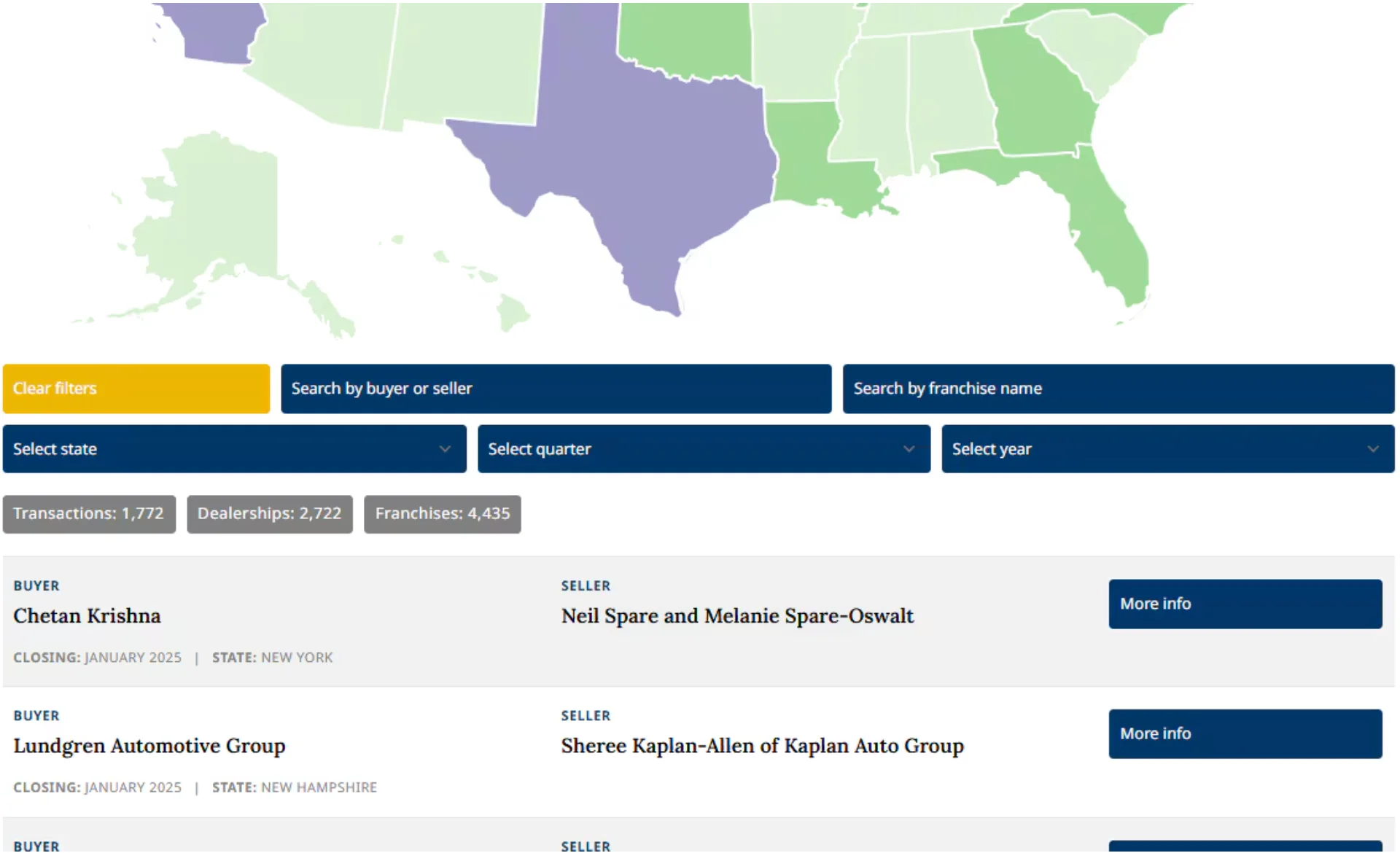The image size is (1400, 853).
Task: Click the Search by franchise name field
Action: tap(1118, 389)
